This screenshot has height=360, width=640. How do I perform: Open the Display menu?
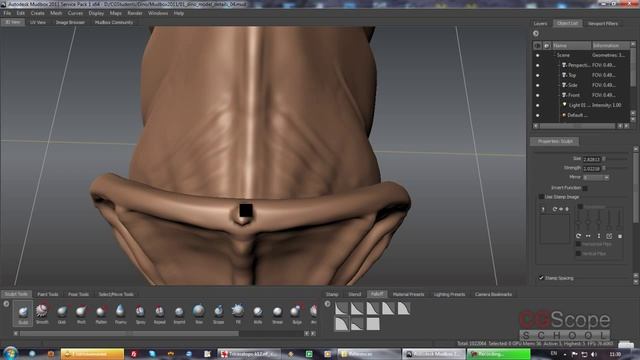[96, 13]
